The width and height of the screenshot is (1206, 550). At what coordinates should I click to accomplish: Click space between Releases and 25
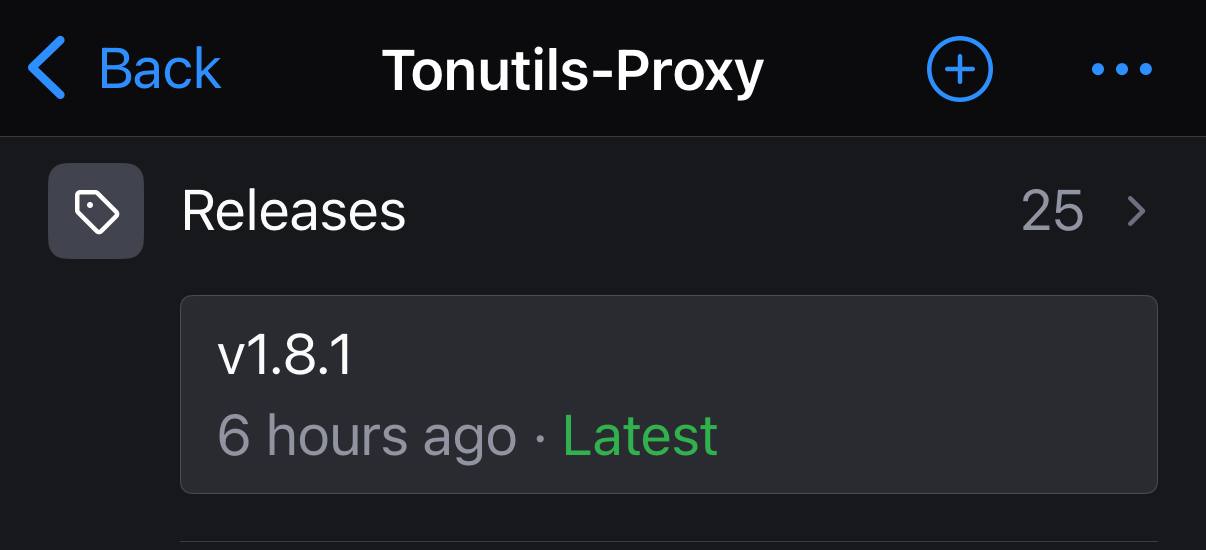point(714,211)
